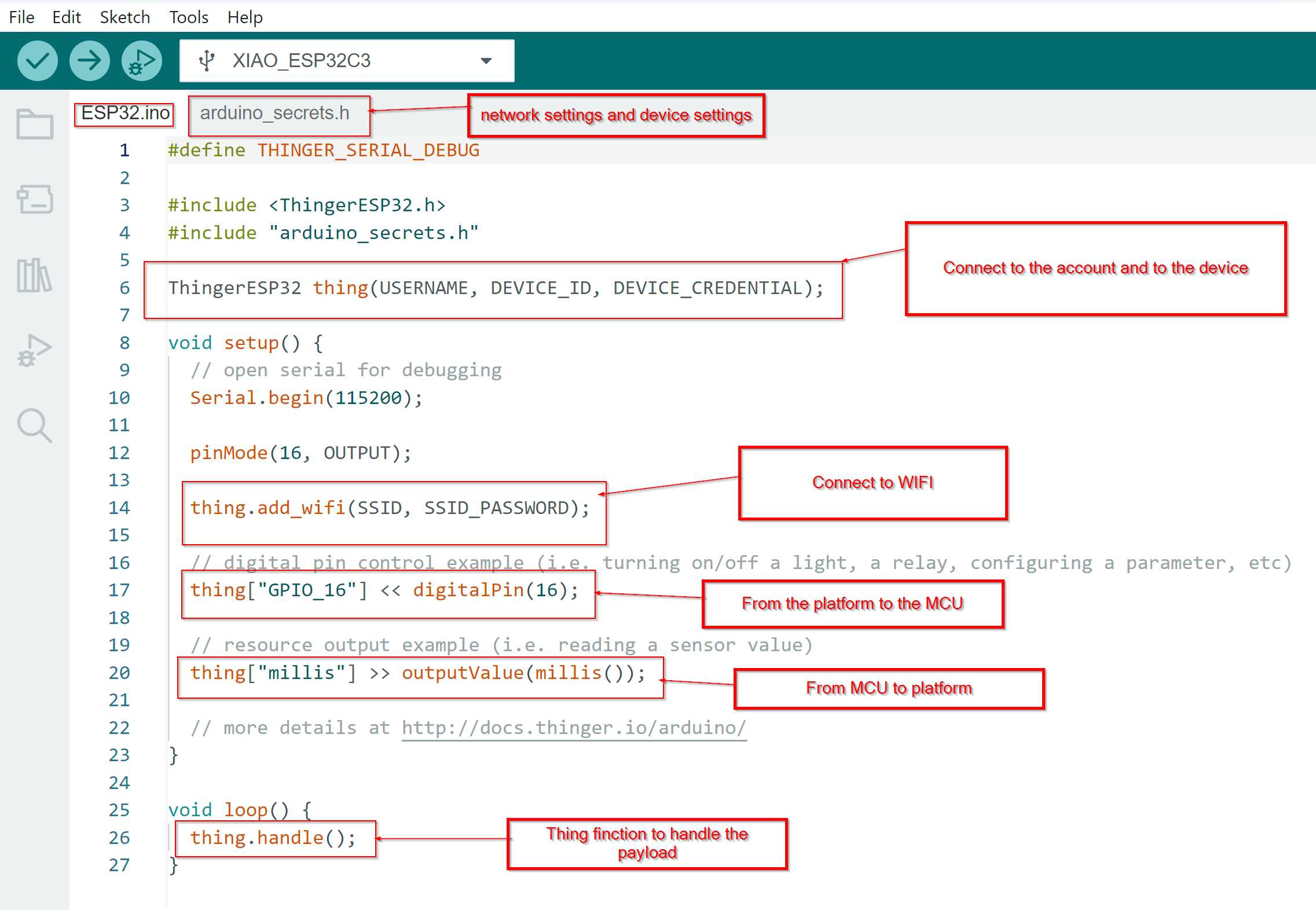Image resolution: width=1316 pixels, height=910 pixels.
Task: Click outputValue in line 20
Action: point(463,673)
